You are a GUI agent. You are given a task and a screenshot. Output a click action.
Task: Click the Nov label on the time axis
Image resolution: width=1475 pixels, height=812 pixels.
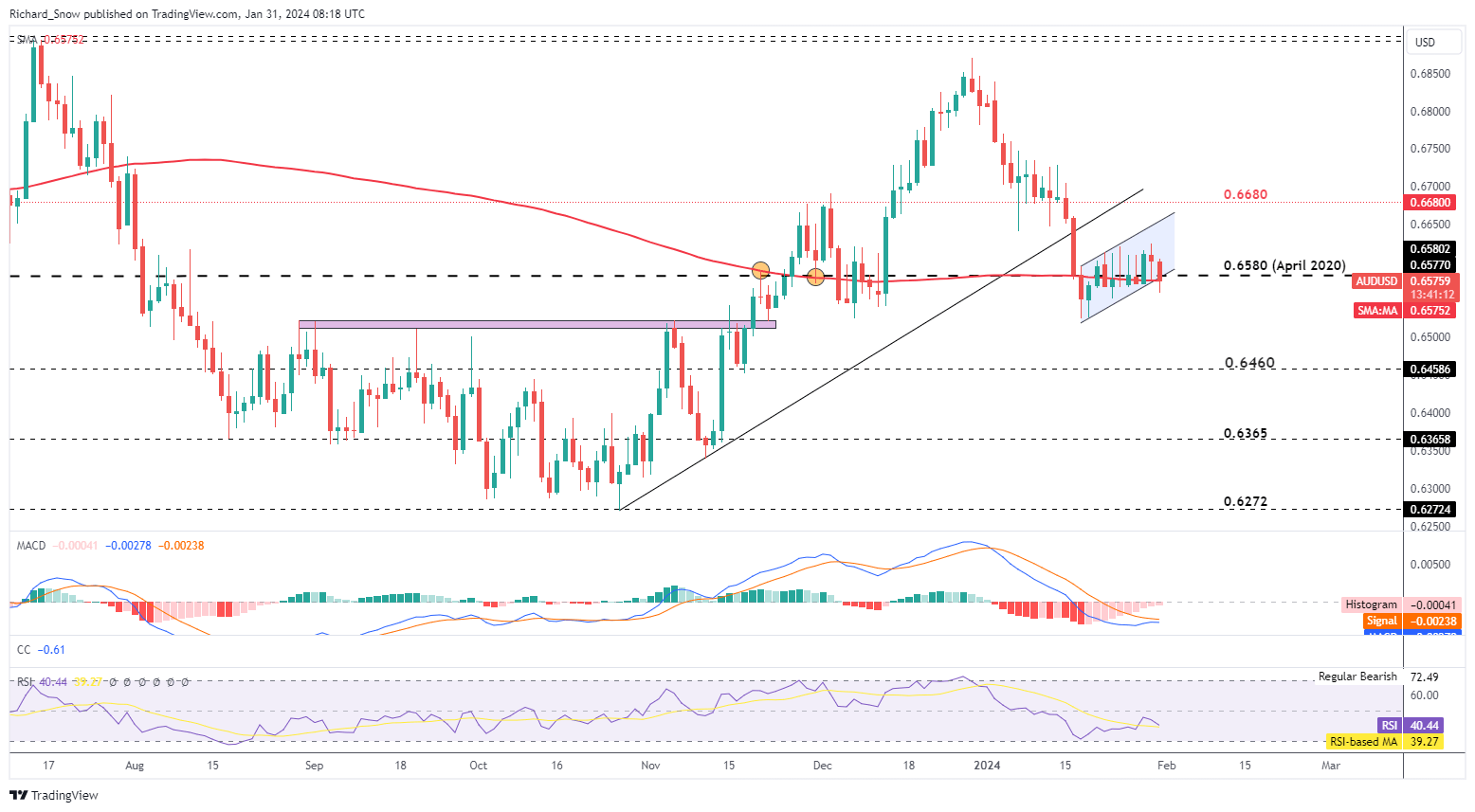650,766
